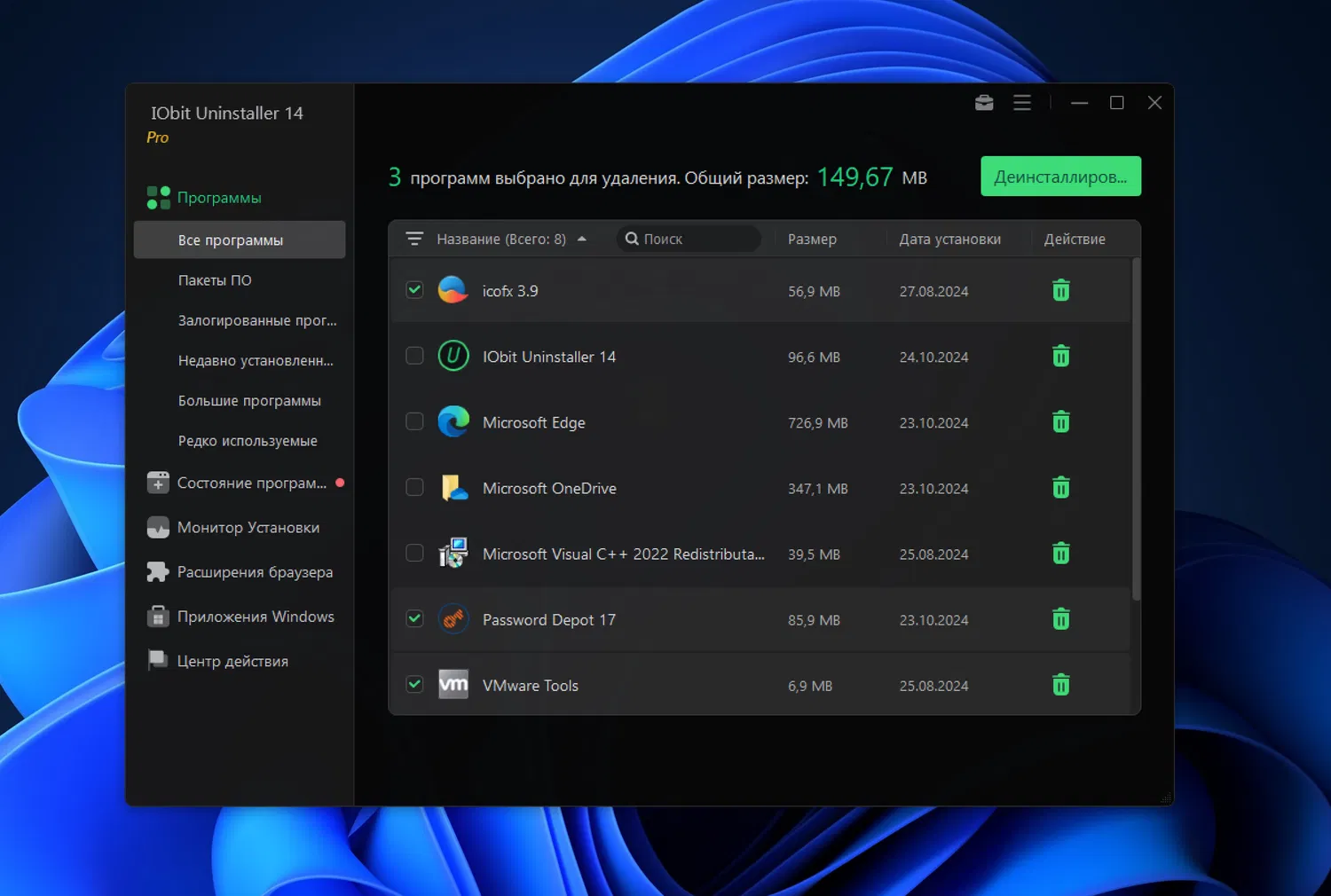1331x896 pixels.
Task: Click the delete icon for Microsoft Edge
Action: [1060, 421]
